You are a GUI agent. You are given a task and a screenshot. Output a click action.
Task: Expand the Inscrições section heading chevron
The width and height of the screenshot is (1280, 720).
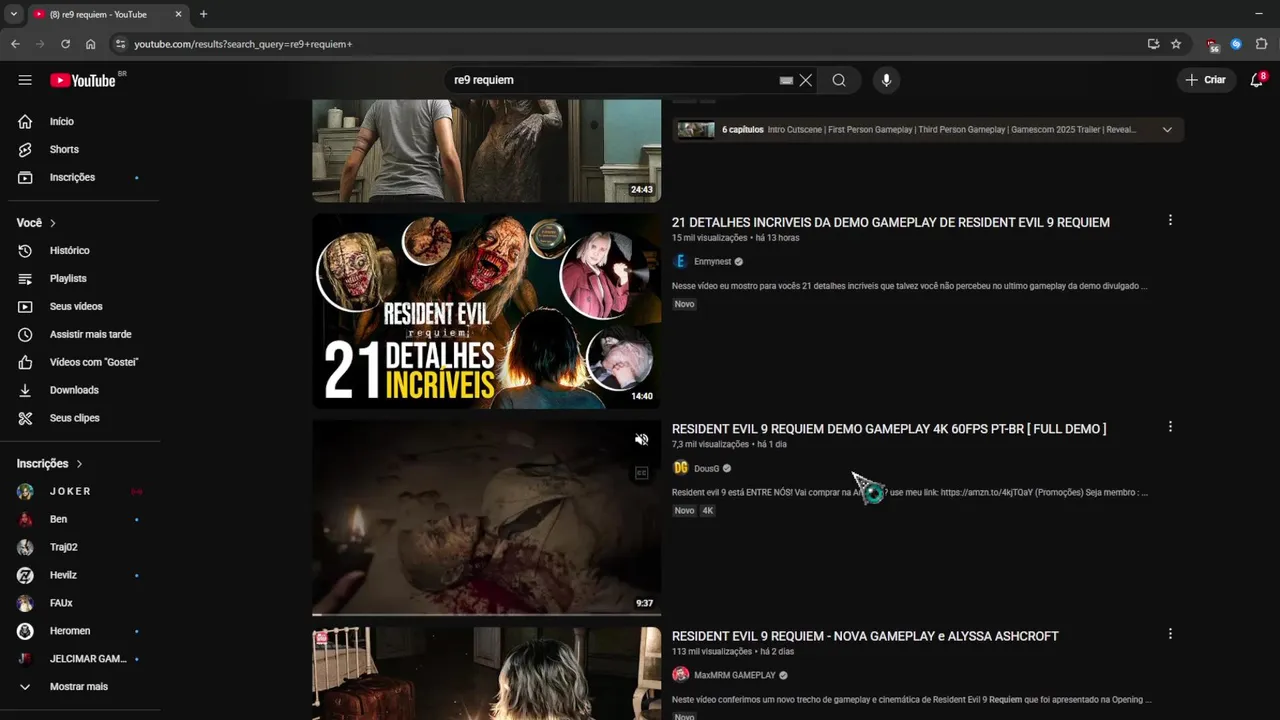tap(79, 464)
